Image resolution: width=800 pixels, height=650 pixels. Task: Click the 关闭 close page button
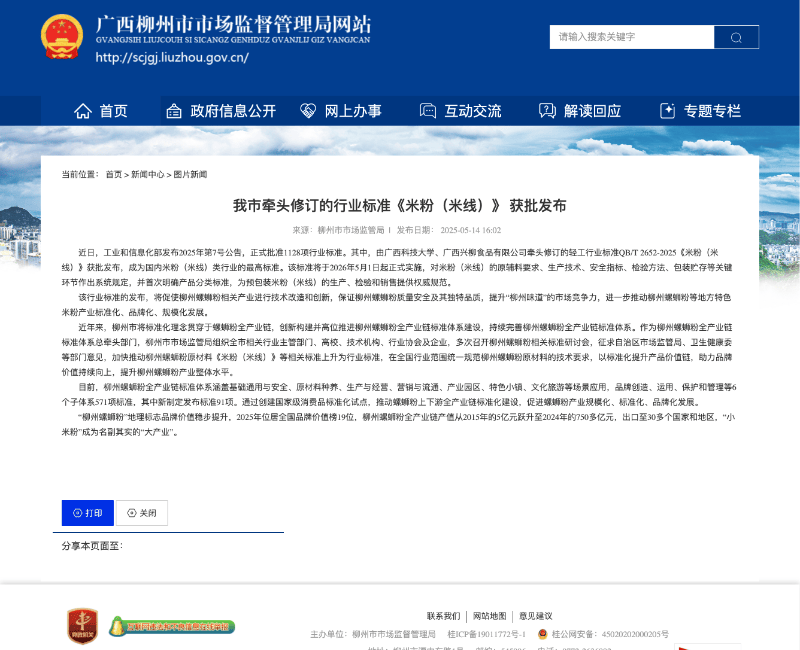142,513
